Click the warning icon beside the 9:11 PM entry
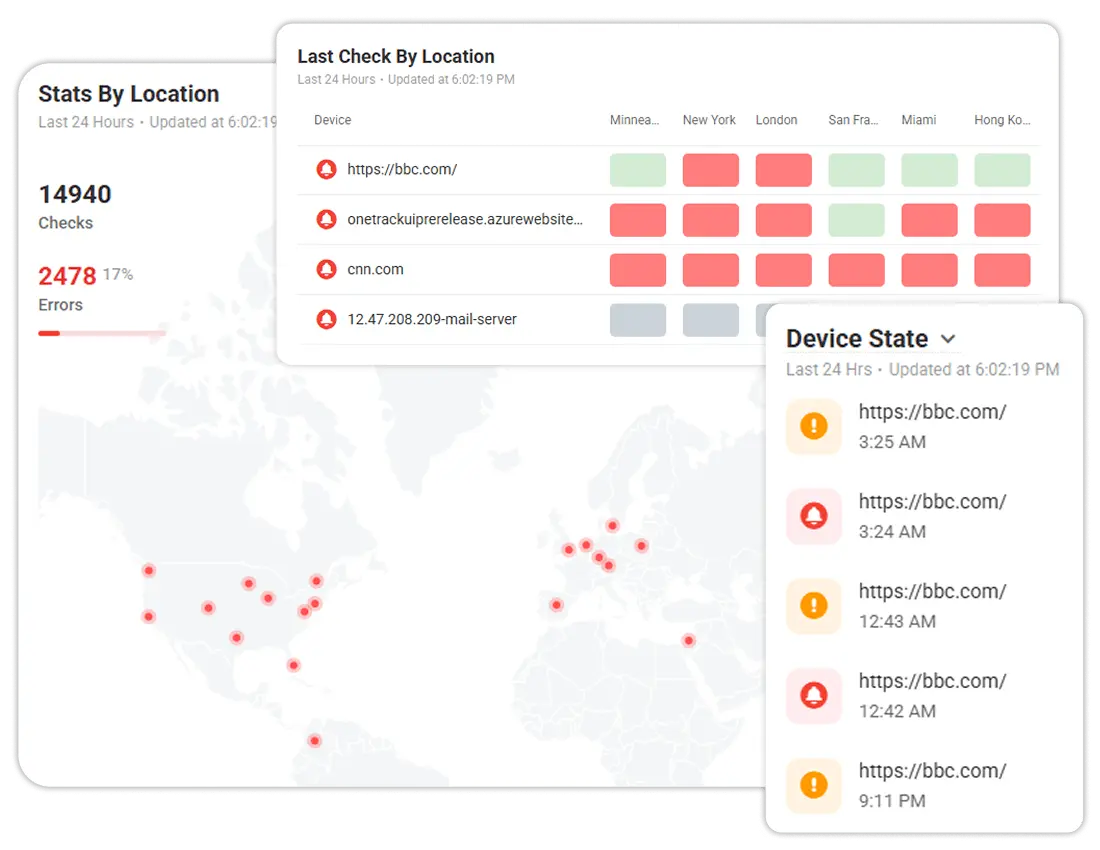The height and width of the screenshot is (850, 1100). (813, 786)
